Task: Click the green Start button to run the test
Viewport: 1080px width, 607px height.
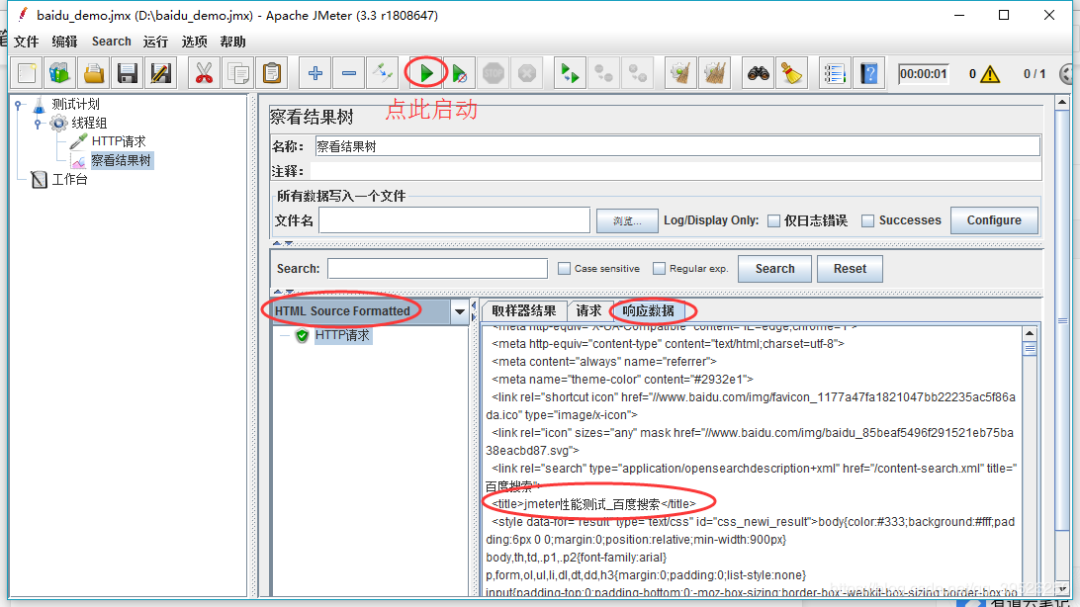Action: pos(424,72)
